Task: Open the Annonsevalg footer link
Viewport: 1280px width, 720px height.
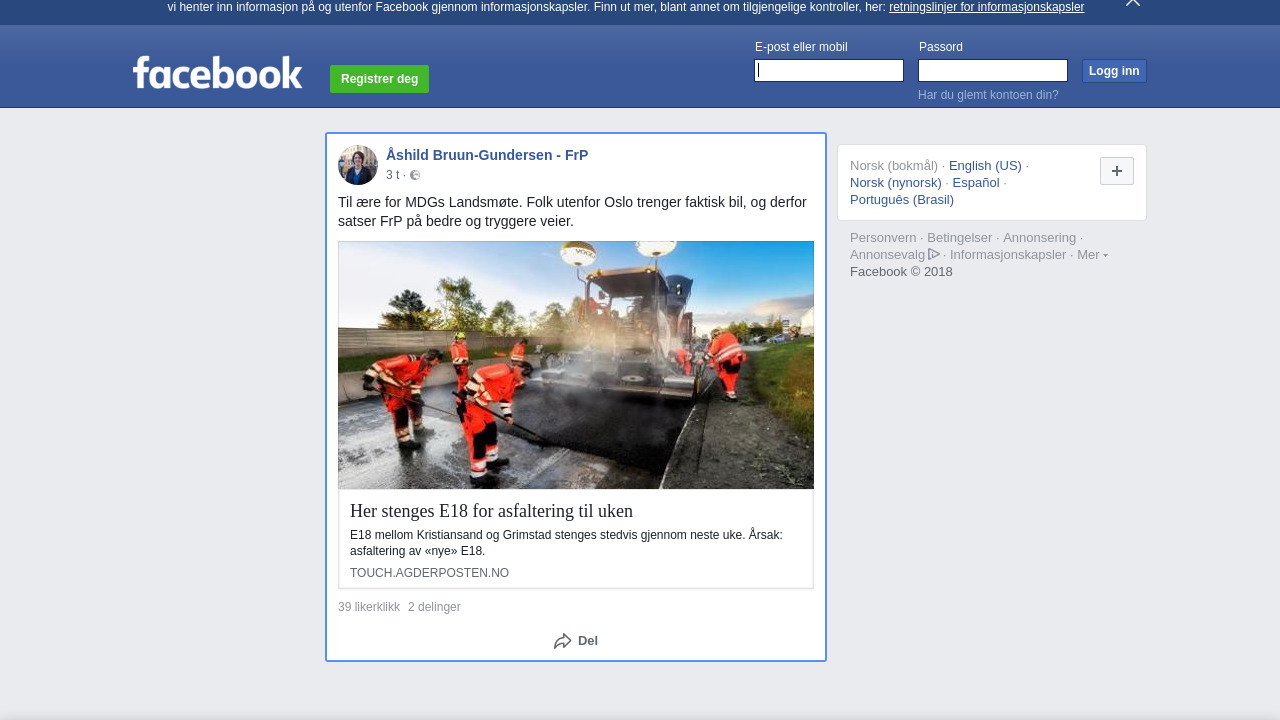Action: tap(887, 254)
